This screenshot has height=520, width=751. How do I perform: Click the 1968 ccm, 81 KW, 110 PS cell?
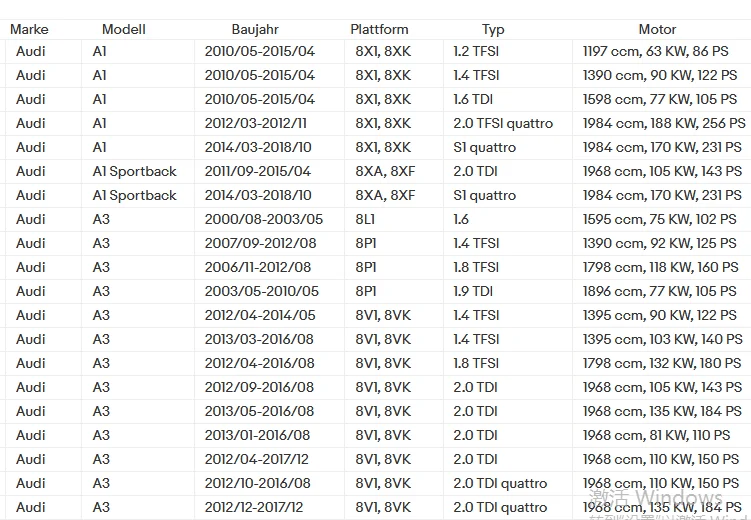[x=662, y=435]
